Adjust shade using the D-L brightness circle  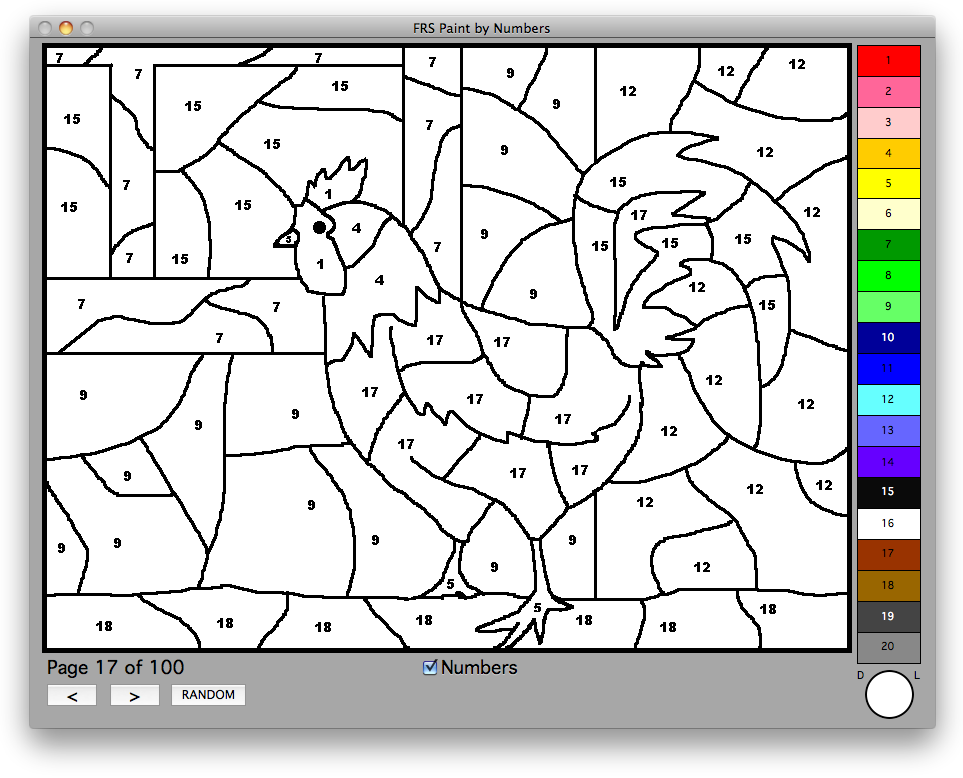click(889, 695)
